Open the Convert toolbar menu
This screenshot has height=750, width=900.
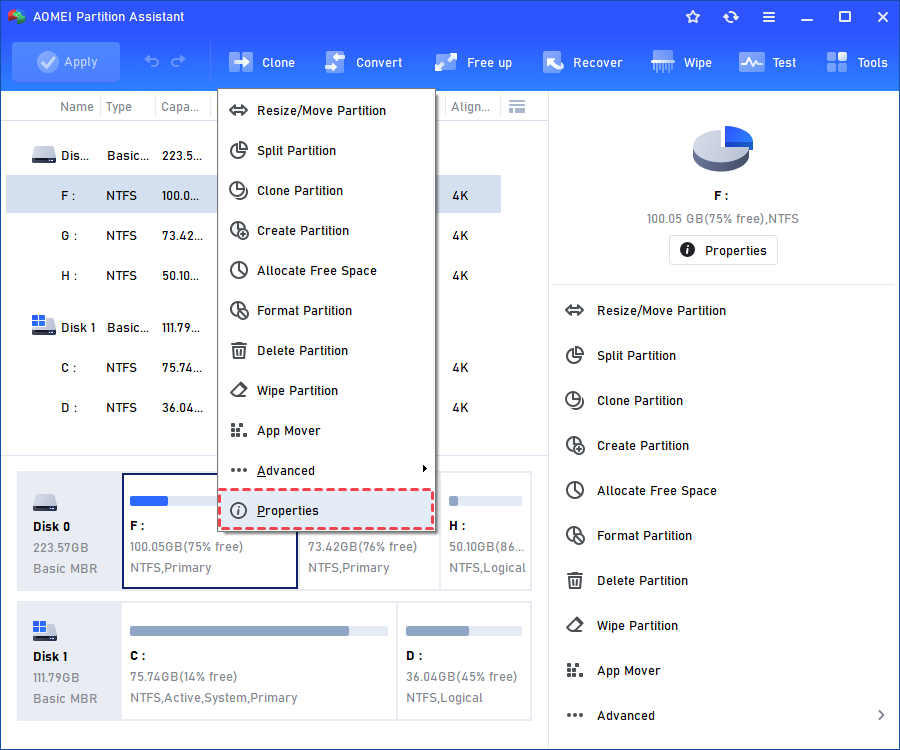[364, 63]
